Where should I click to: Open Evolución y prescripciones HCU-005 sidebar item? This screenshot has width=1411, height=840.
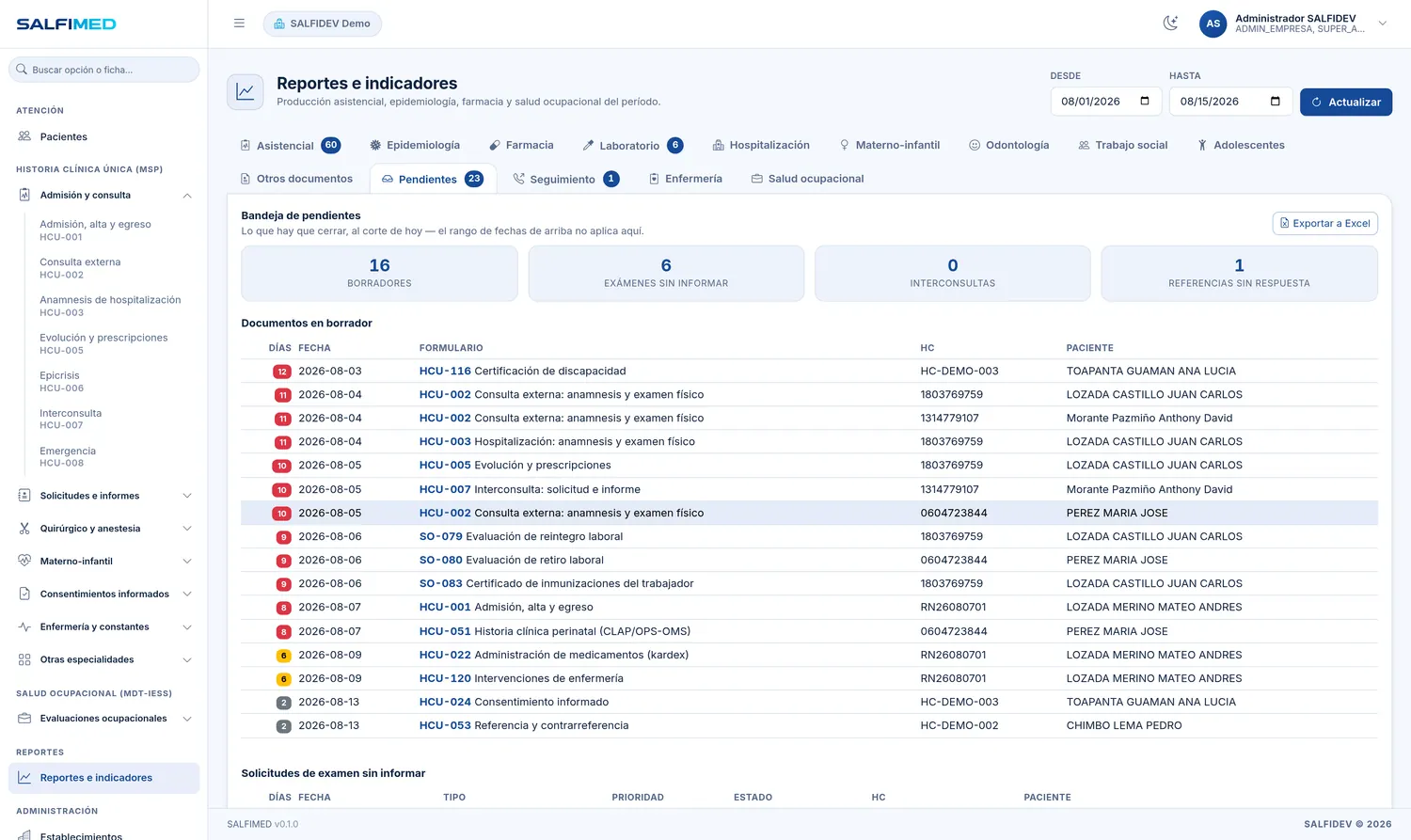[x=112, y=343]
